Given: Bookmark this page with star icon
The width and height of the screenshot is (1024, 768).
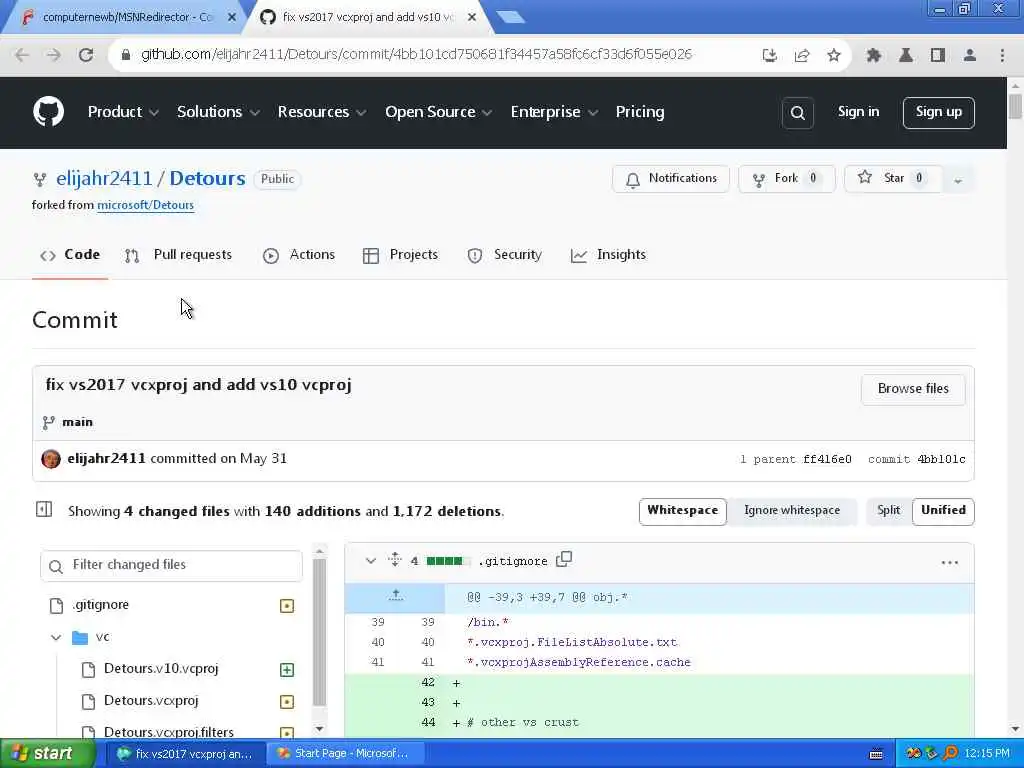Looking at the screenshot, I should coord(833,55).
